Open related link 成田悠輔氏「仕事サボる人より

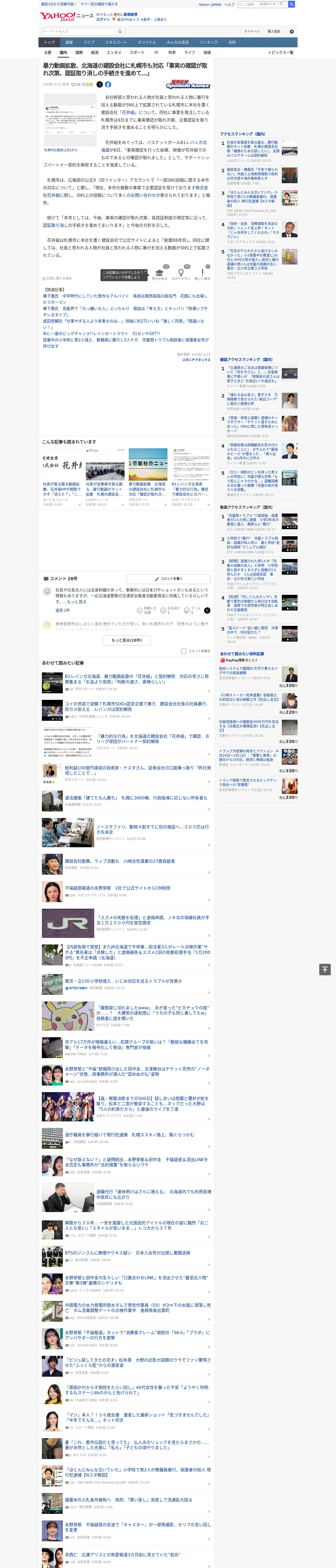(x=123, y=324)
